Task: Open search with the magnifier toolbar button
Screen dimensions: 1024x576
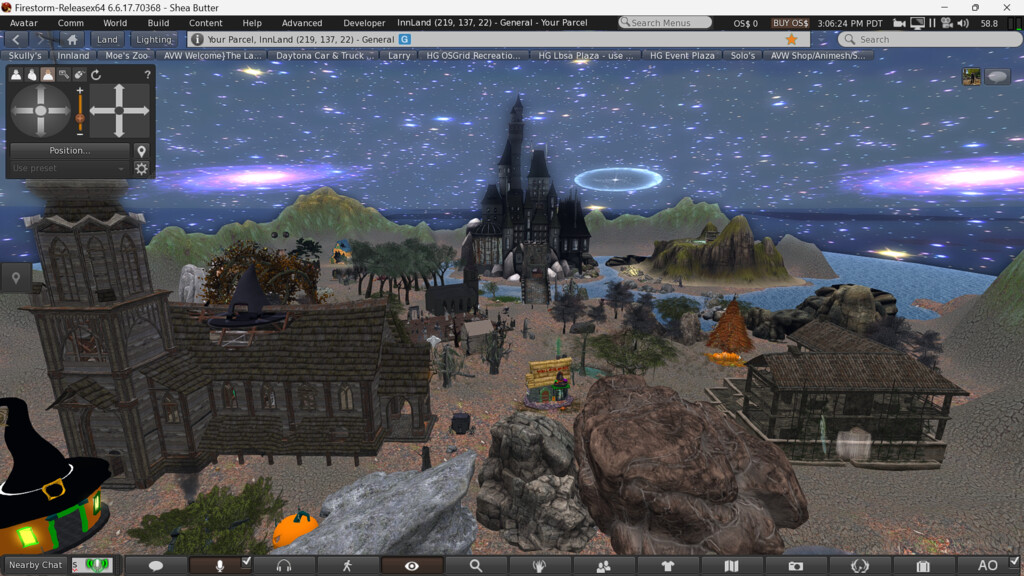Action: 475,566
